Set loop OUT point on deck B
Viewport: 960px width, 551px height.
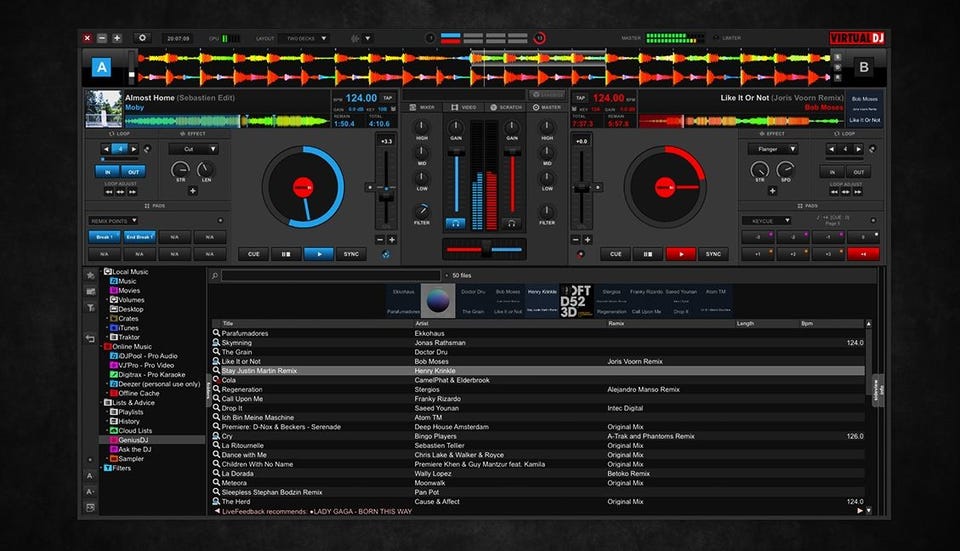point(858,172)
